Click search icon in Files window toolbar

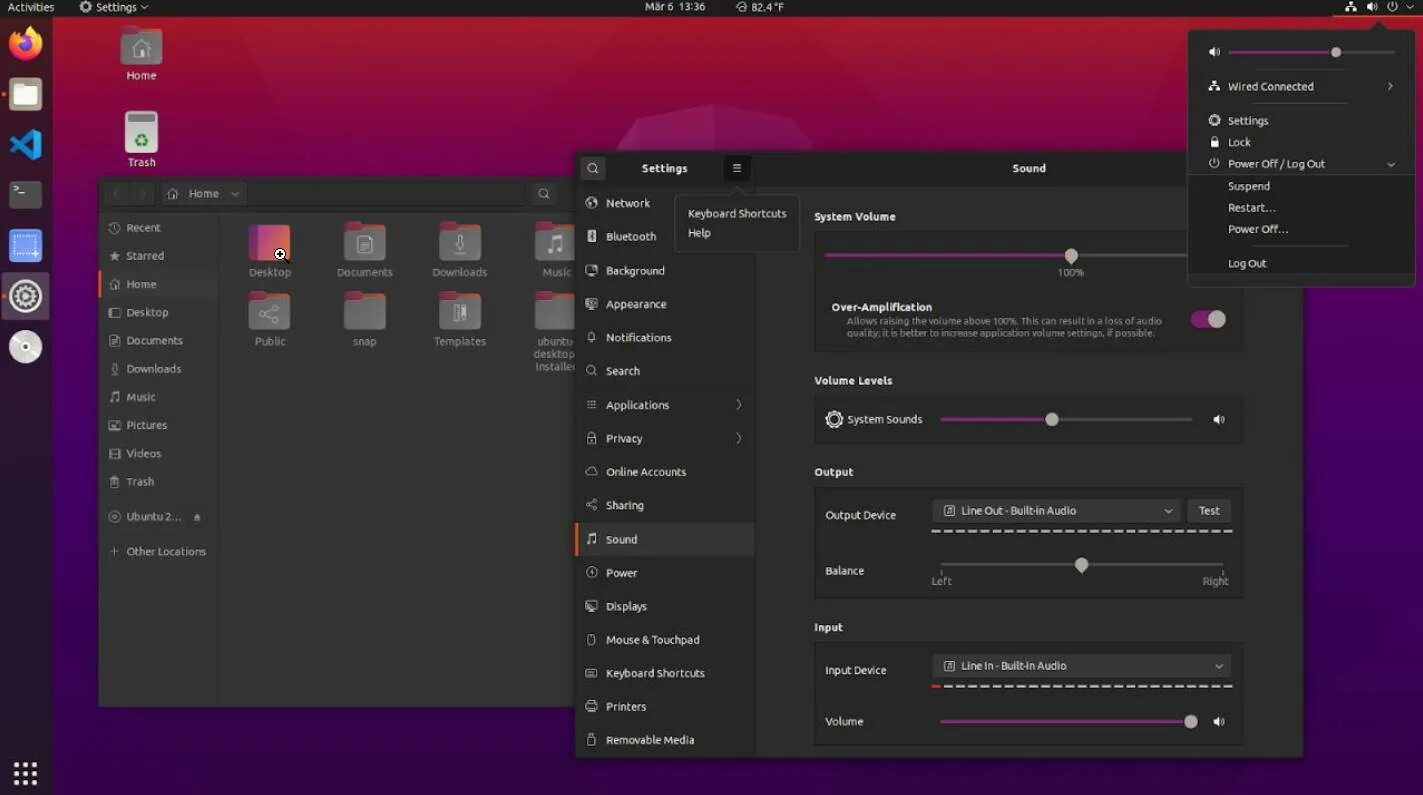coord(543,194)
